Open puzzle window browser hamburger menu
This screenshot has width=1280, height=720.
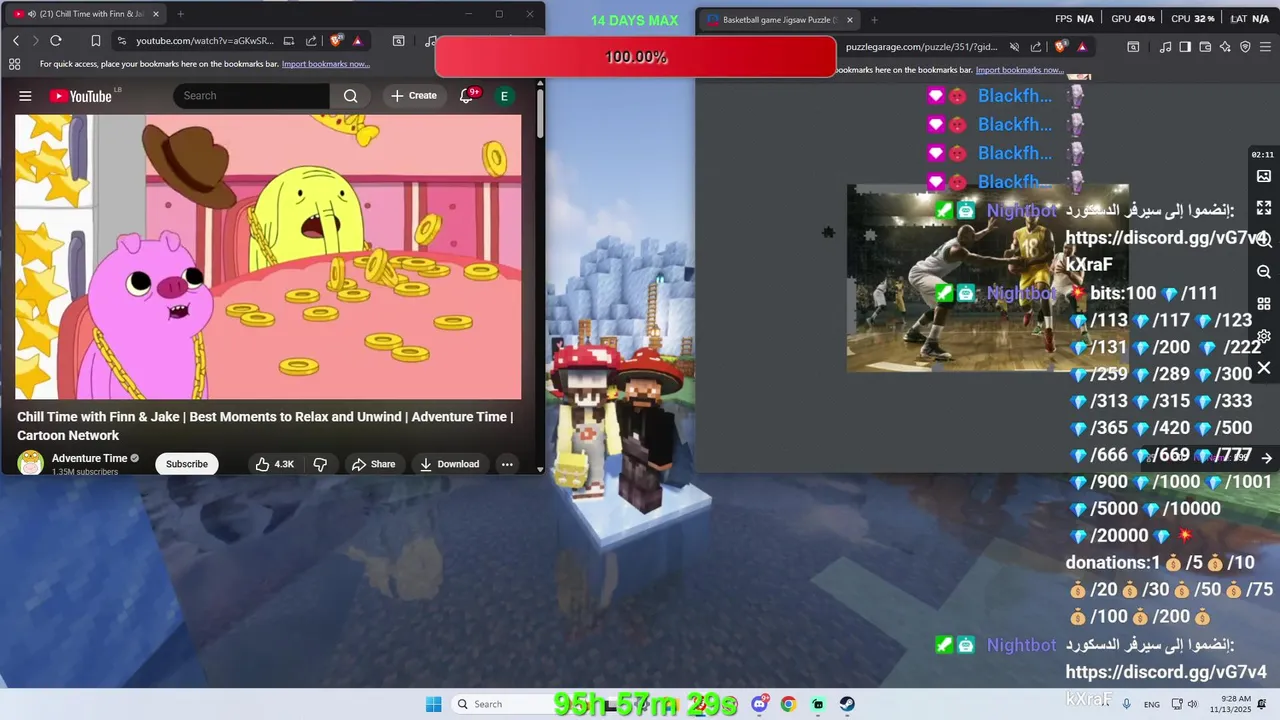tap(1265, 46)
